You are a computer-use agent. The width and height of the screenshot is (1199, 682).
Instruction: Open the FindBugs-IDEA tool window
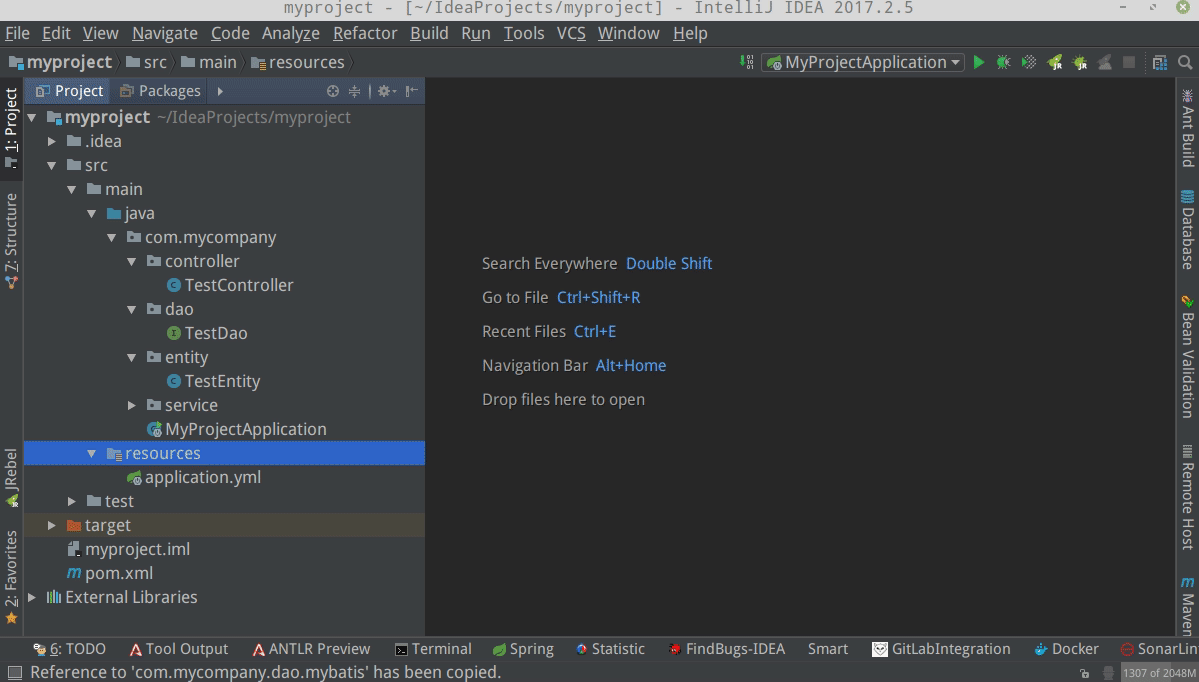[726, 649]
